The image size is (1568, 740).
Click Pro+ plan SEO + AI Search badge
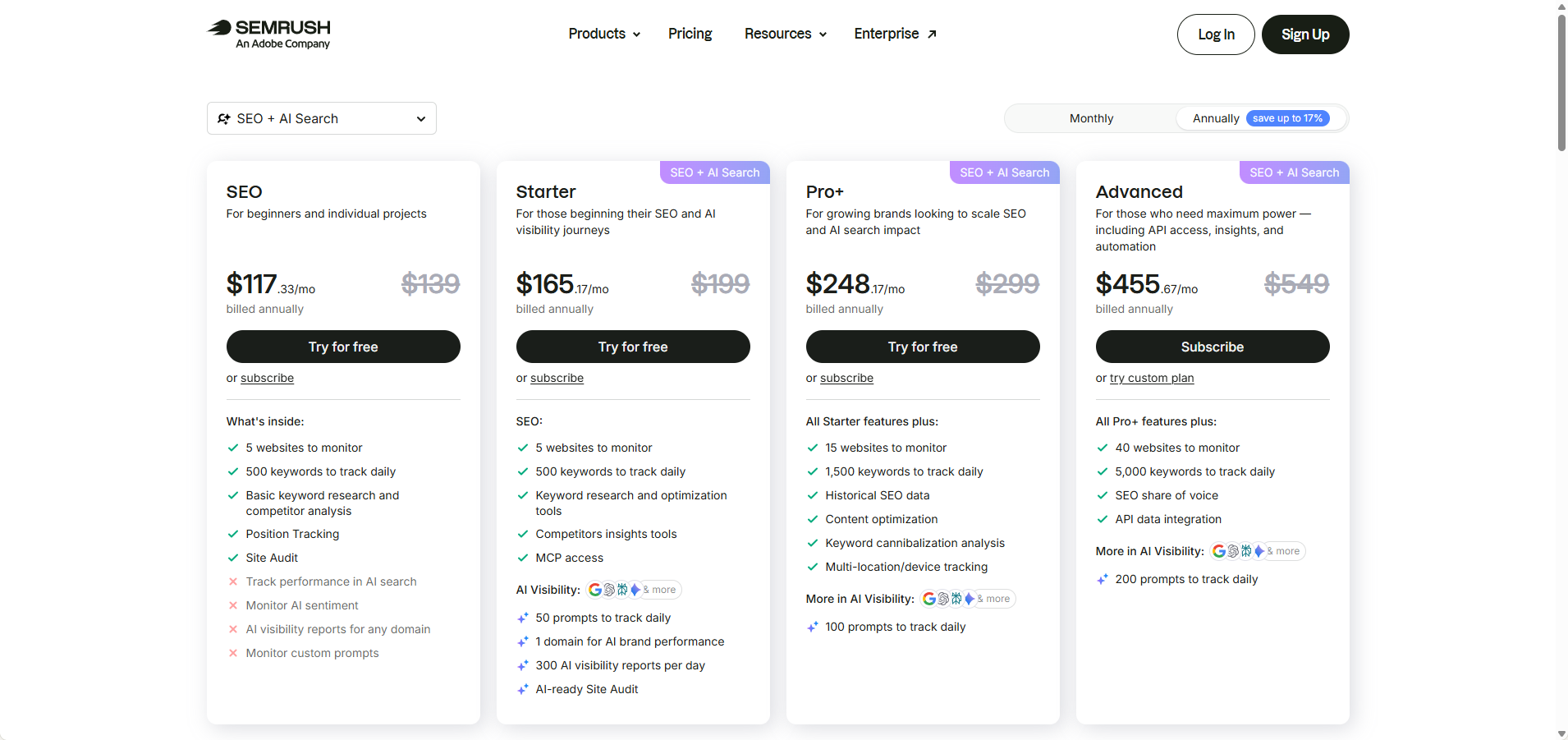[x=1005, y=172]
